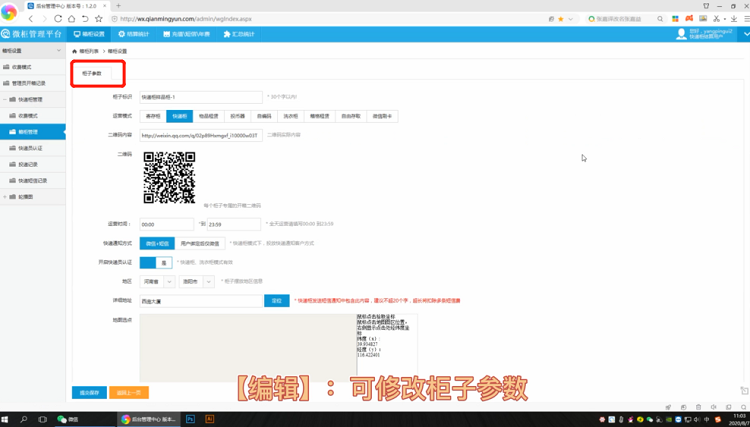Open the taskbar search icon
Image resolution: width=750 pixels, height=427 pixels.
pos(23,419)
